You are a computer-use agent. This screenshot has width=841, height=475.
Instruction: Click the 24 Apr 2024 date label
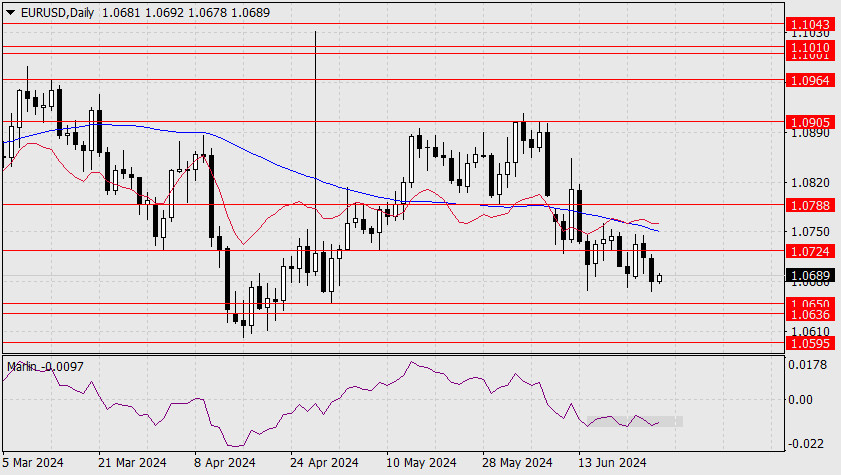point(324,462)
